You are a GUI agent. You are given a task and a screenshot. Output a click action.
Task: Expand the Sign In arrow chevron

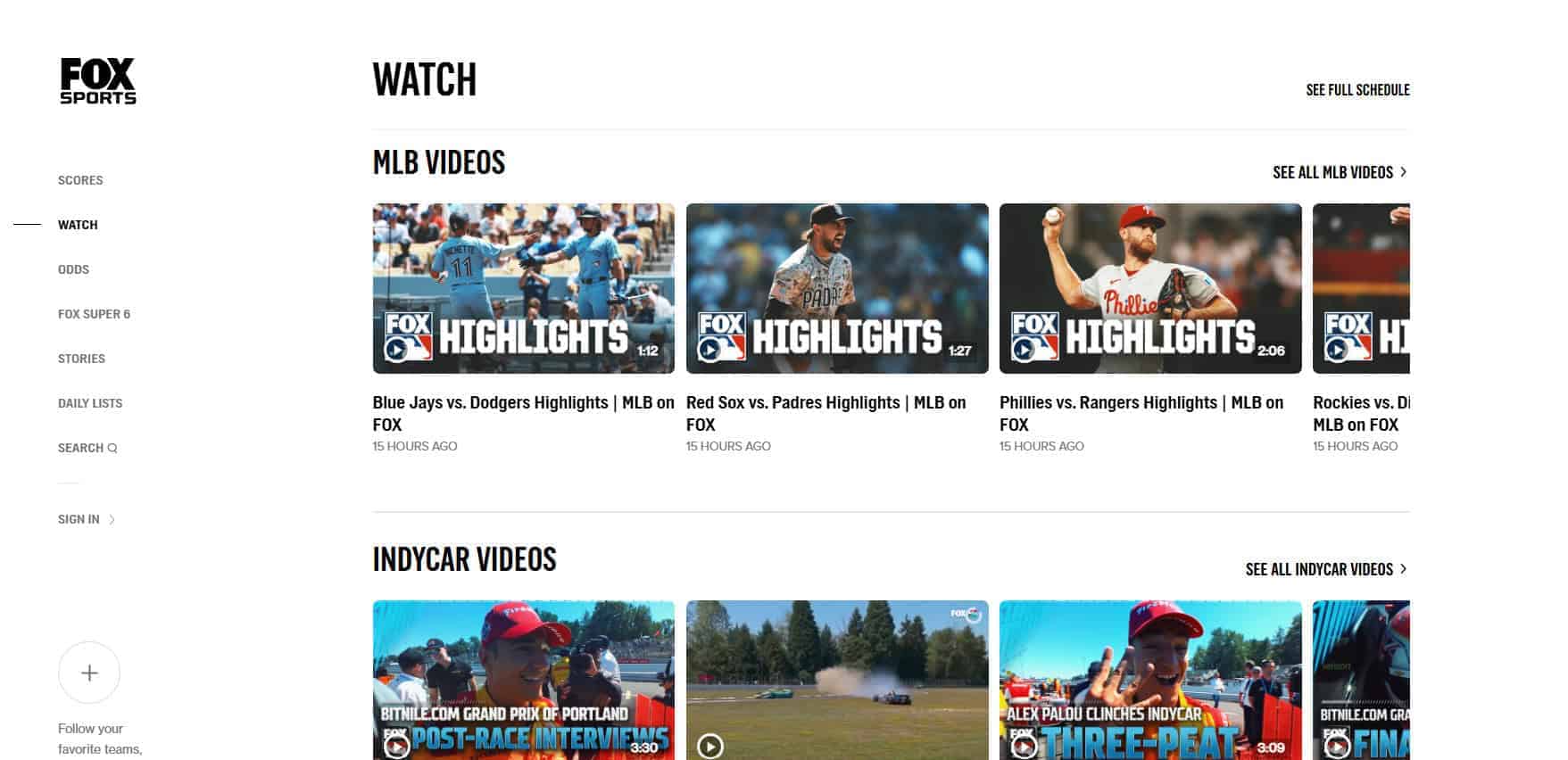click(112, 519)
